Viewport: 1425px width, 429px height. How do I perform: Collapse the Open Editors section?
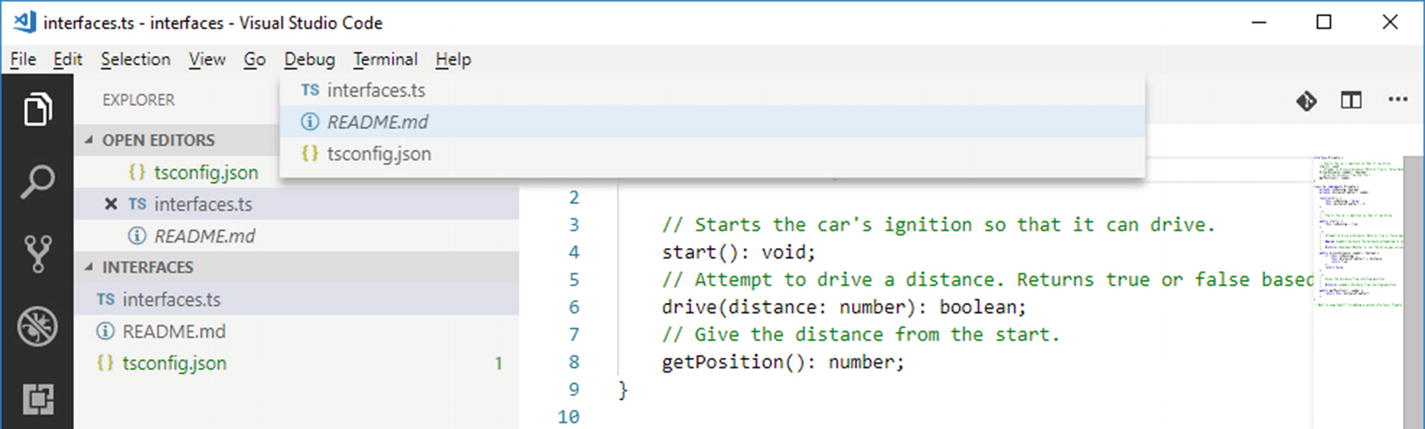pyautogui.click(x=296, y=140)
